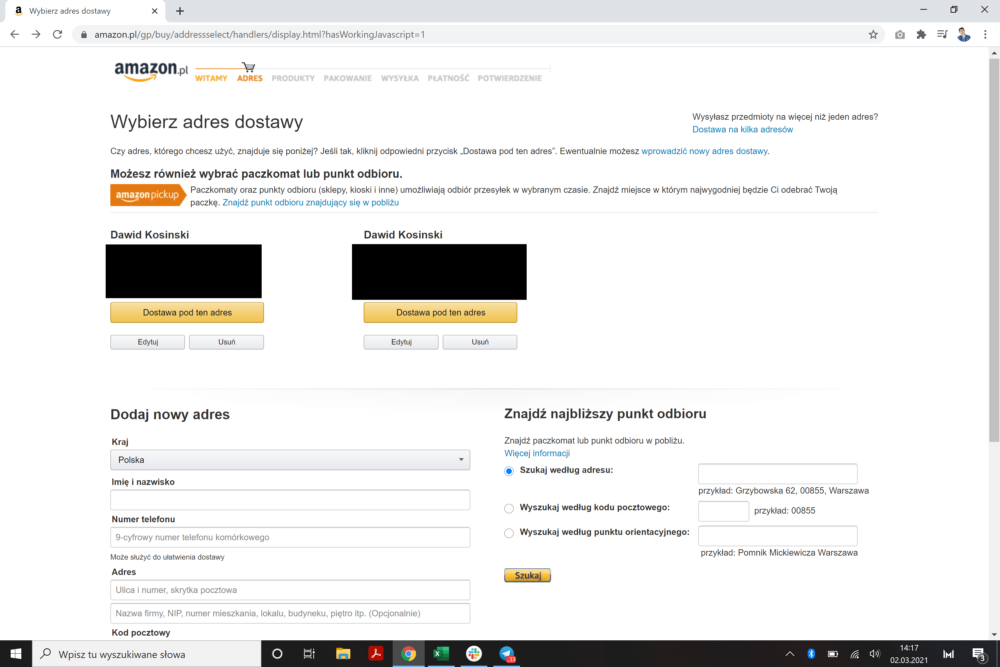Open Telegram from taskbar
The height and width of the screenshot is (667, 1000).
[x=507, y=654]
